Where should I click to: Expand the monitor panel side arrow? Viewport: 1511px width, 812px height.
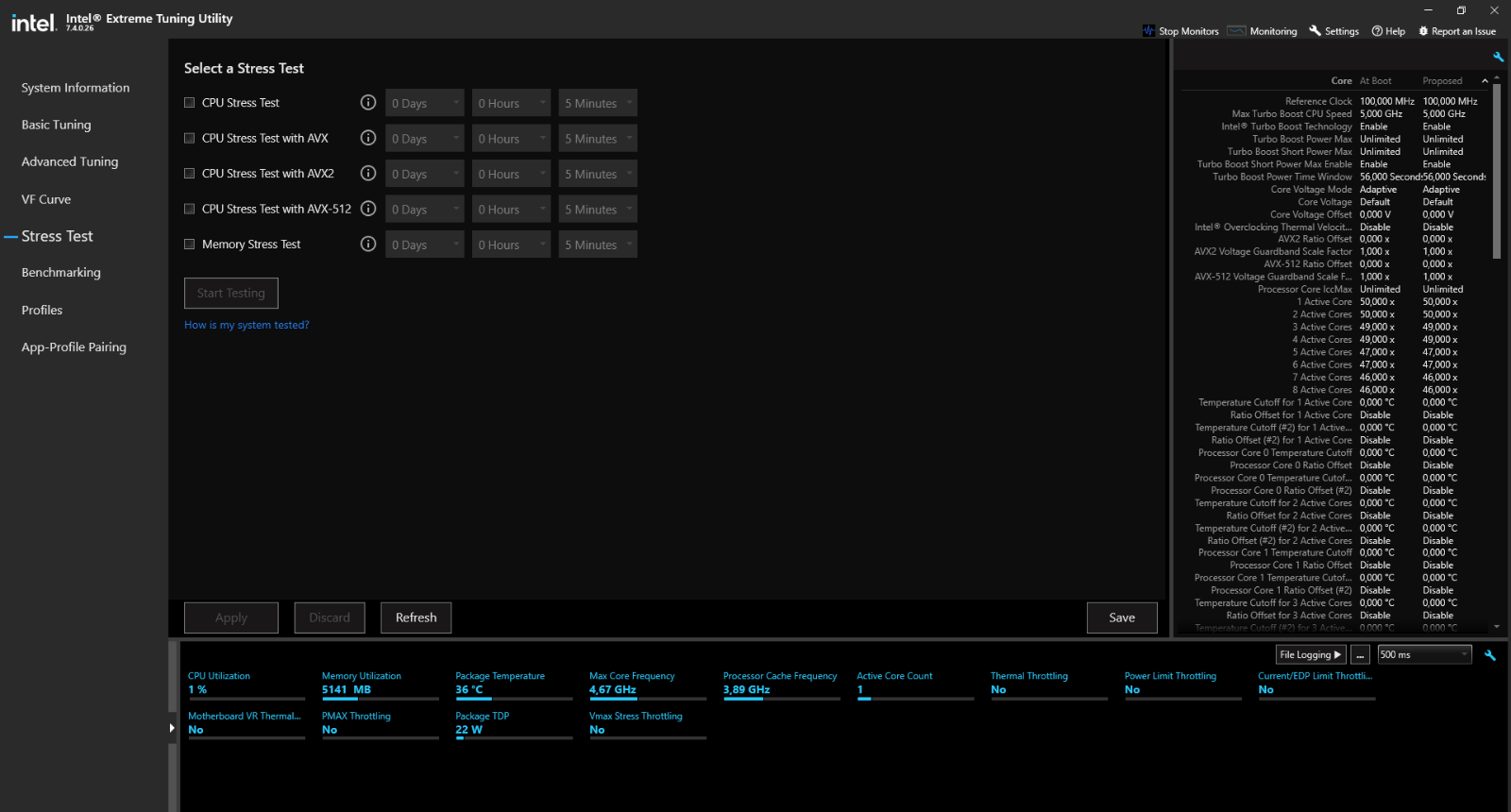172,728
